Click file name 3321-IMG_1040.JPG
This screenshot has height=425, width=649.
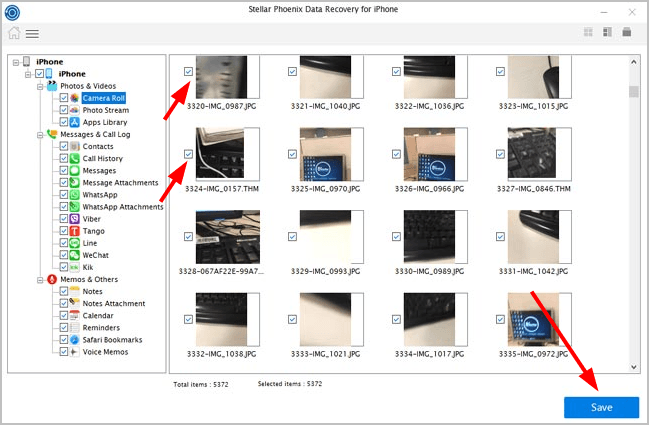point(325,106)
